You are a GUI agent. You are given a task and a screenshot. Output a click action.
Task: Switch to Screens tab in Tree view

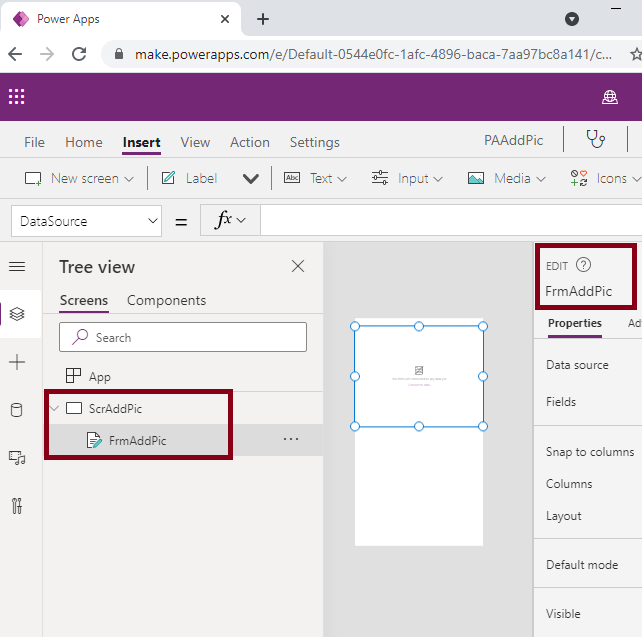pos(84,300)
